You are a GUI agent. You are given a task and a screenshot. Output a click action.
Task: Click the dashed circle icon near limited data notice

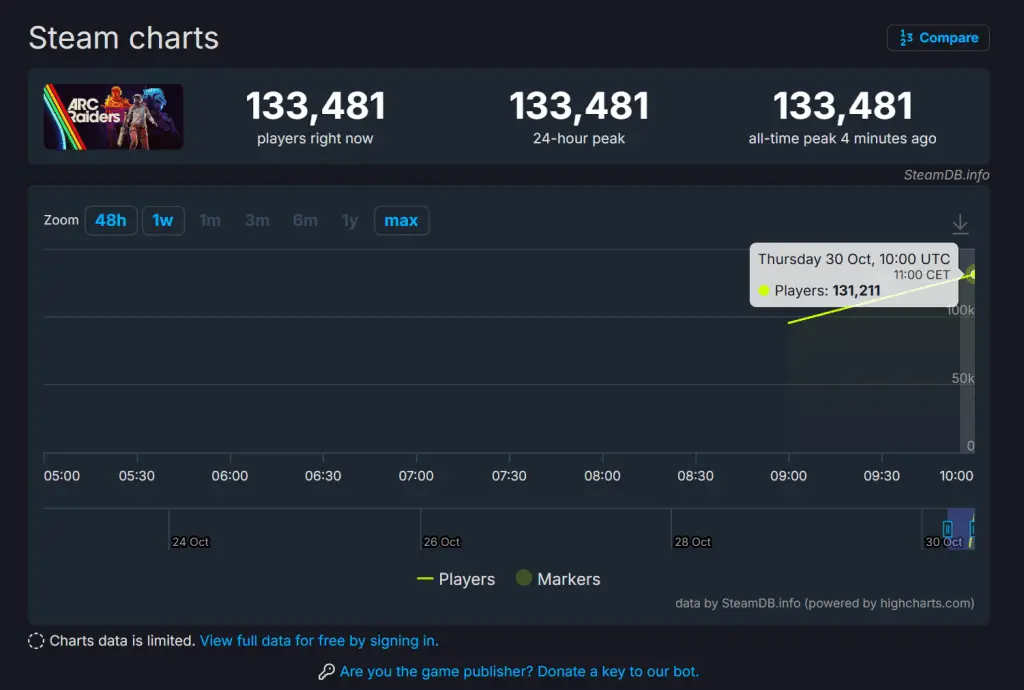(36, 641)
